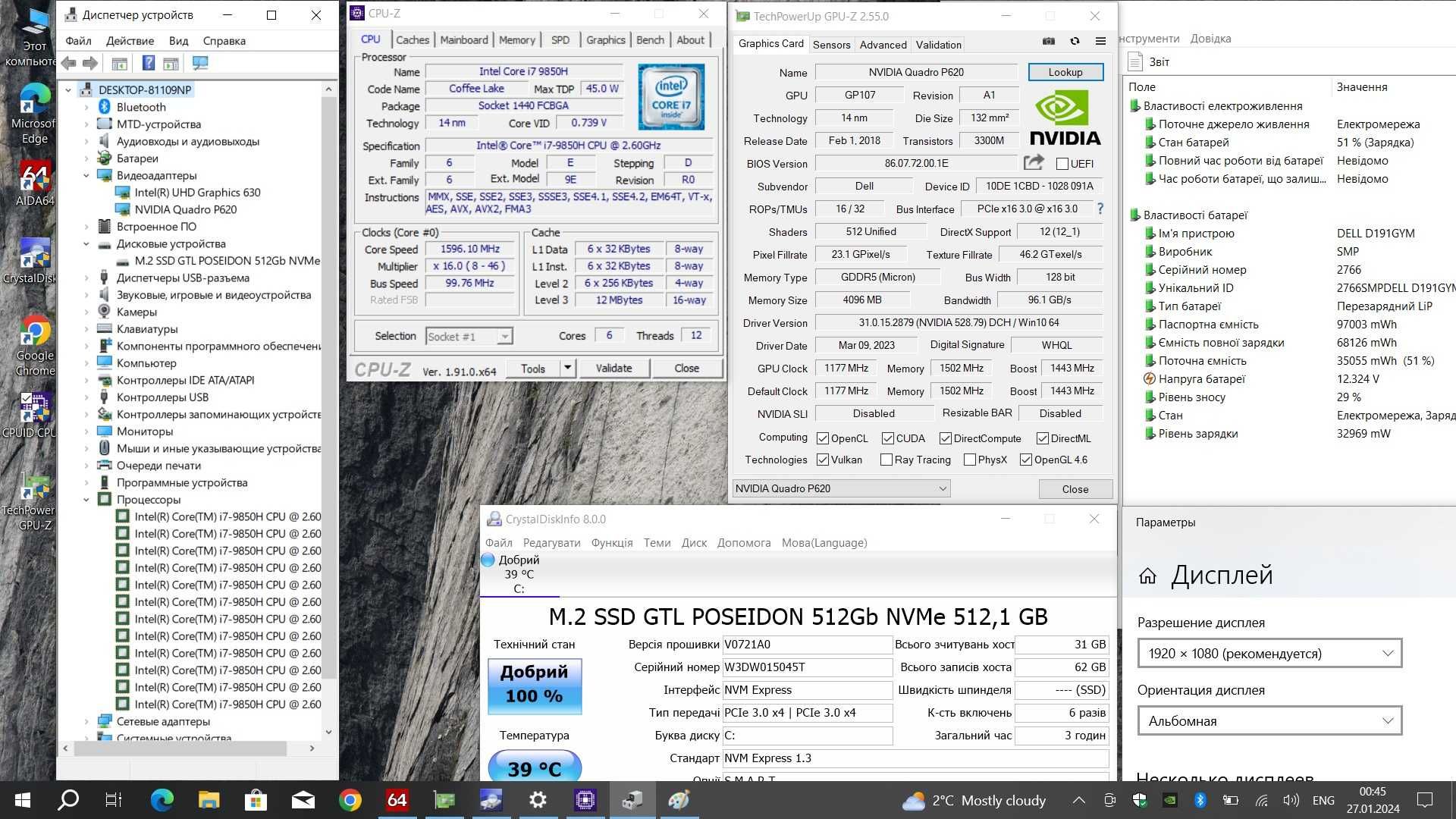Click Settings gear icon in taskbar
This screenshot has width=1456, height=819.
click(x=538, y=799)
